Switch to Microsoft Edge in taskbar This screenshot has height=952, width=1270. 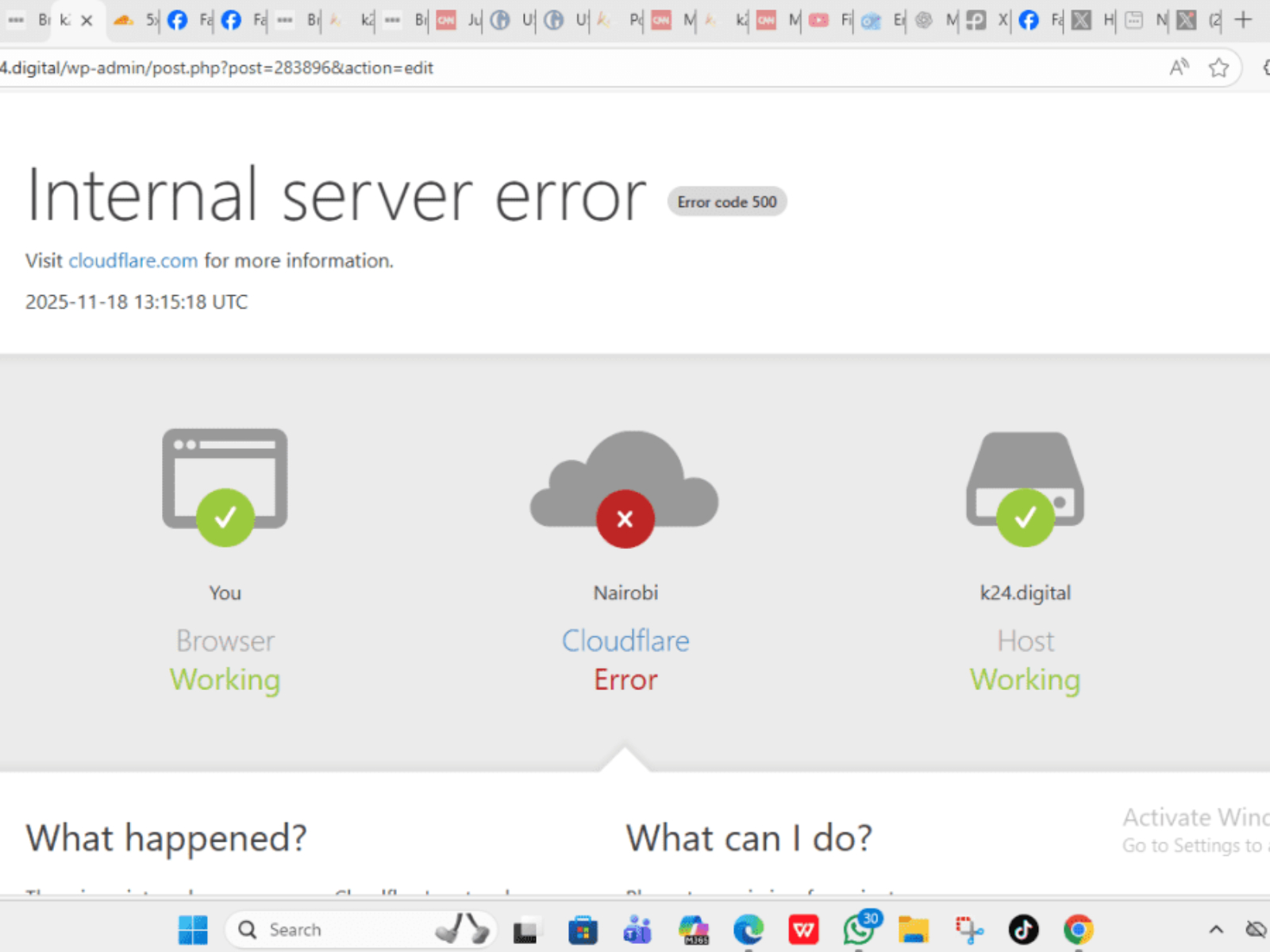coord(749,930)
